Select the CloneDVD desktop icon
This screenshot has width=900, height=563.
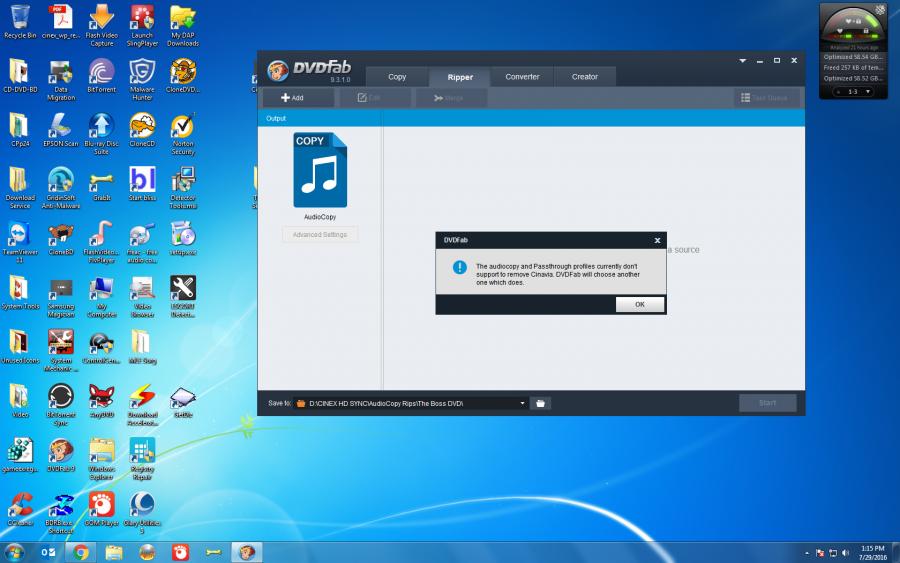[x=183, y=76]
